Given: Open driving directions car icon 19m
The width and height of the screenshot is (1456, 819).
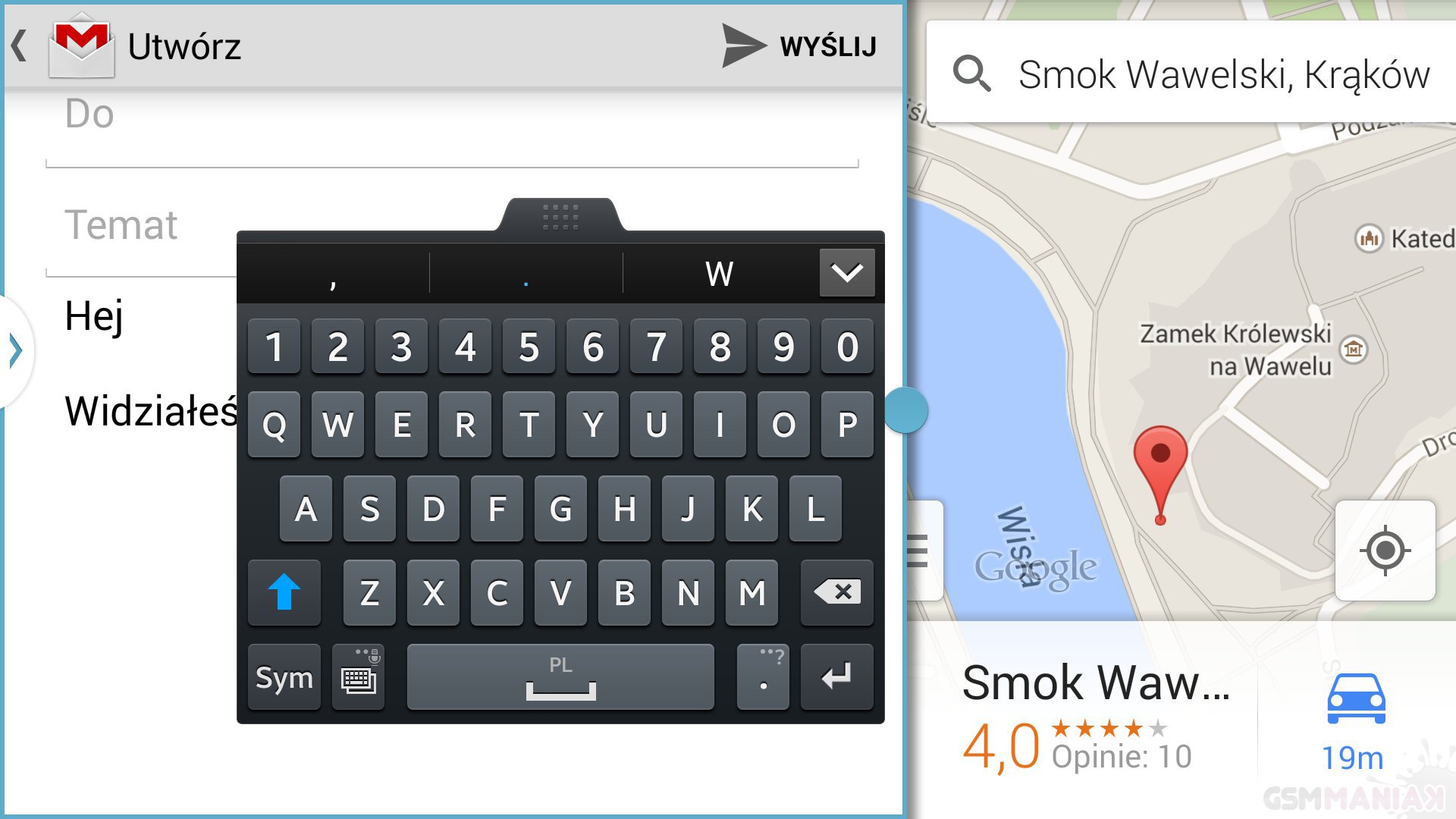Looking at the screenshot, I should pos(1355,721).
